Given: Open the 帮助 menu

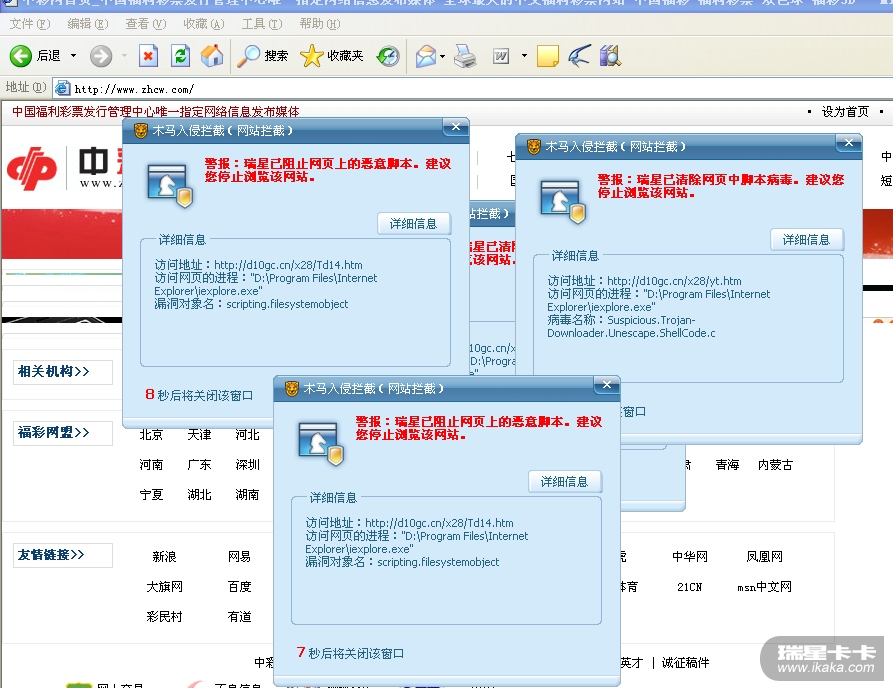Looking at the screenshot, I should pos(319,24).
